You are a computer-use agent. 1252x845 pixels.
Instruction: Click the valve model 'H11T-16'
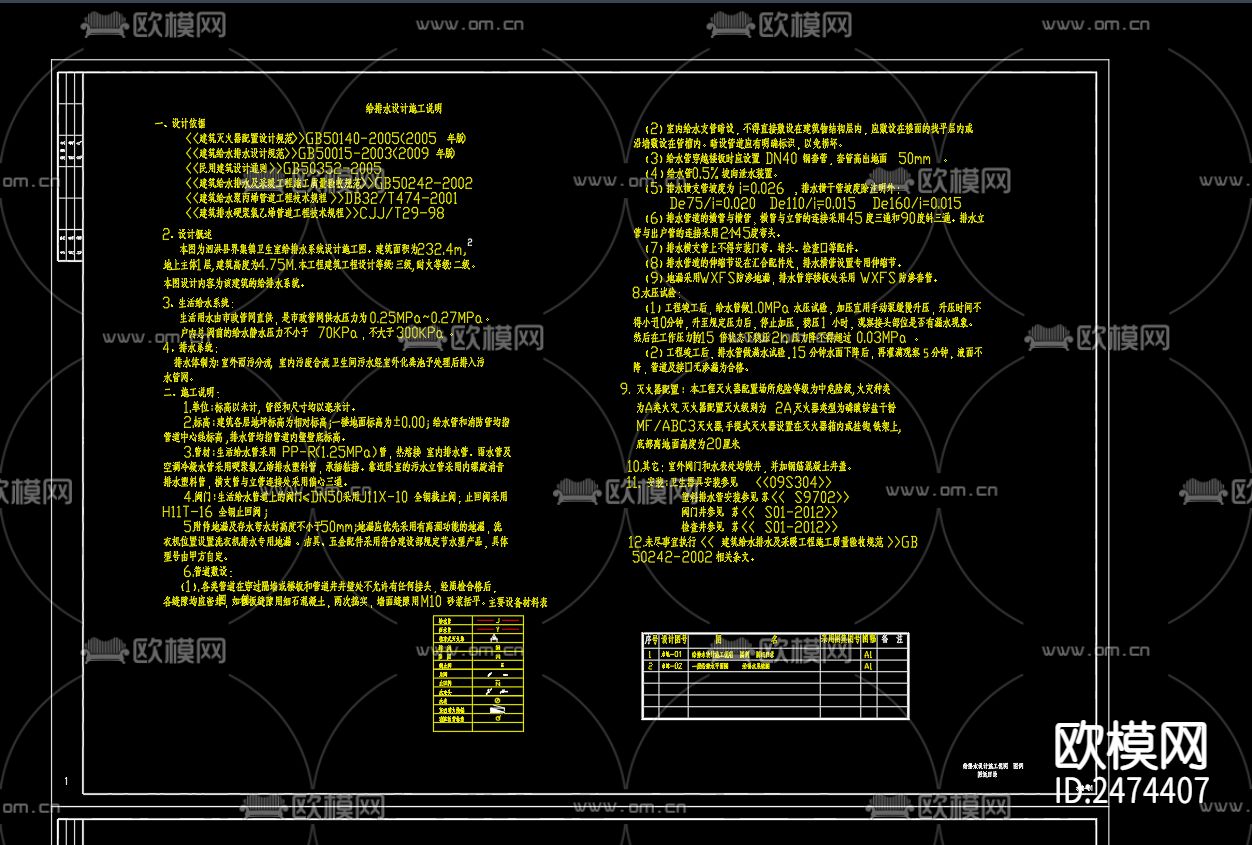tap(187, 511)
